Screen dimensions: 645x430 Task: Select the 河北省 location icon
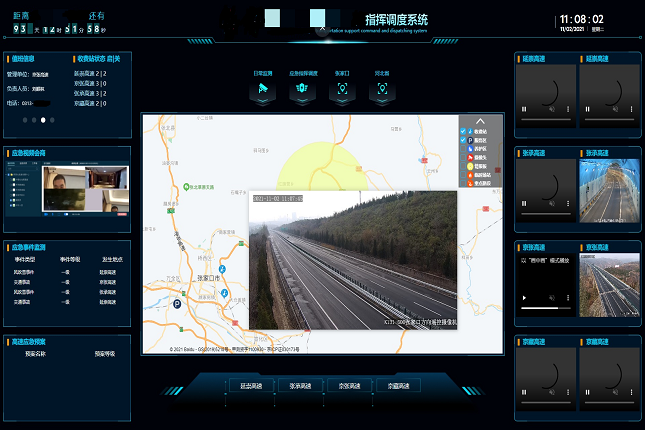pyautogui.click(x=382, y=88)
